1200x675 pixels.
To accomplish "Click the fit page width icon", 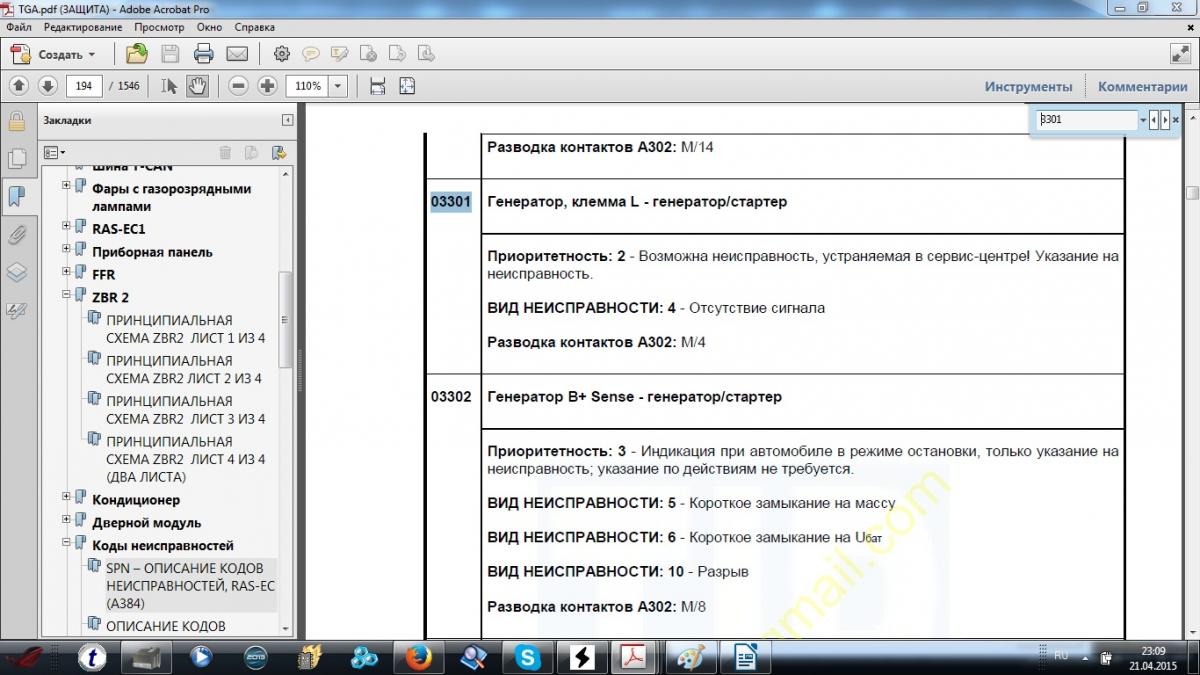I will pos(377,86).
